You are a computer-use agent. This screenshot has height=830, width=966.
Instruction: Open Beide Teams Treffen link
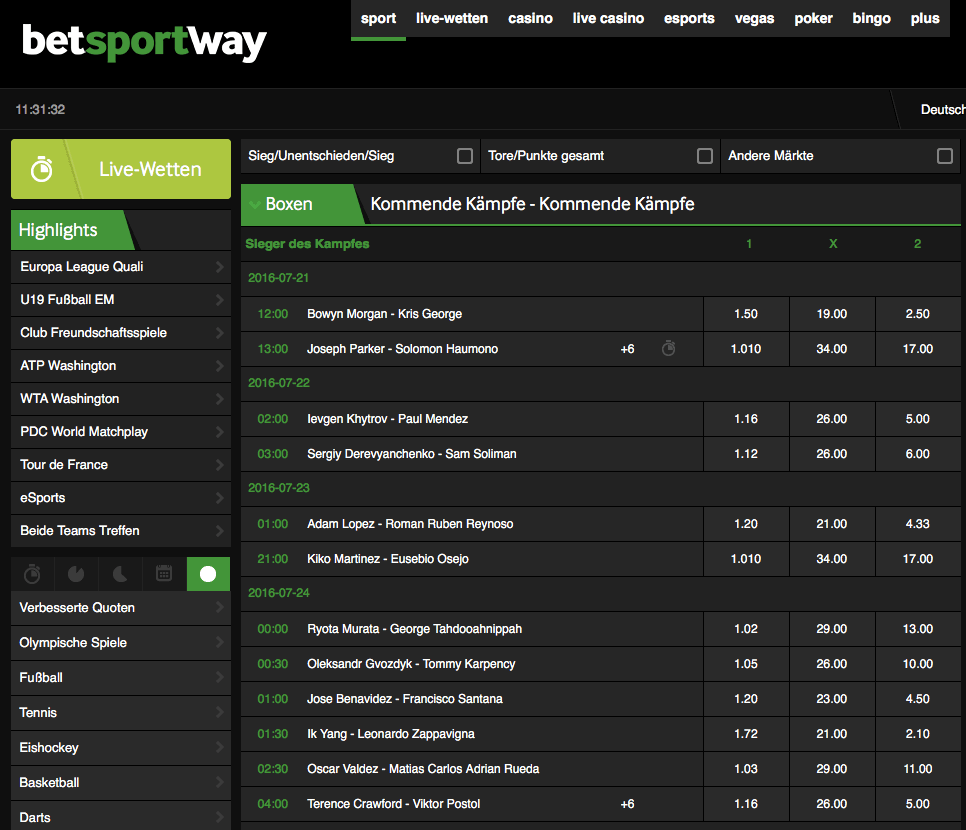pos(121,531)
